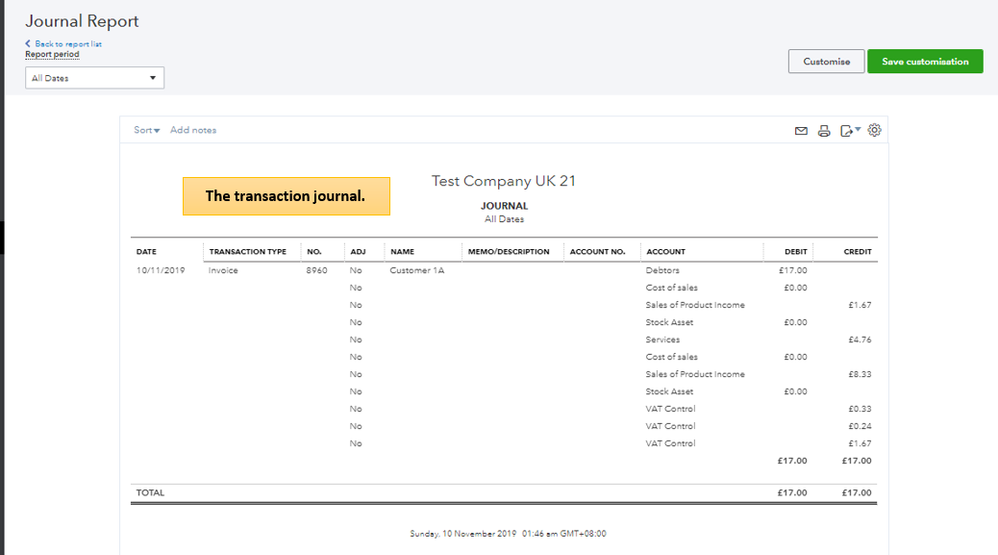Click the Services £4.76 credit amount
Viewport: 998px width, 555px height.
[860, 340]
